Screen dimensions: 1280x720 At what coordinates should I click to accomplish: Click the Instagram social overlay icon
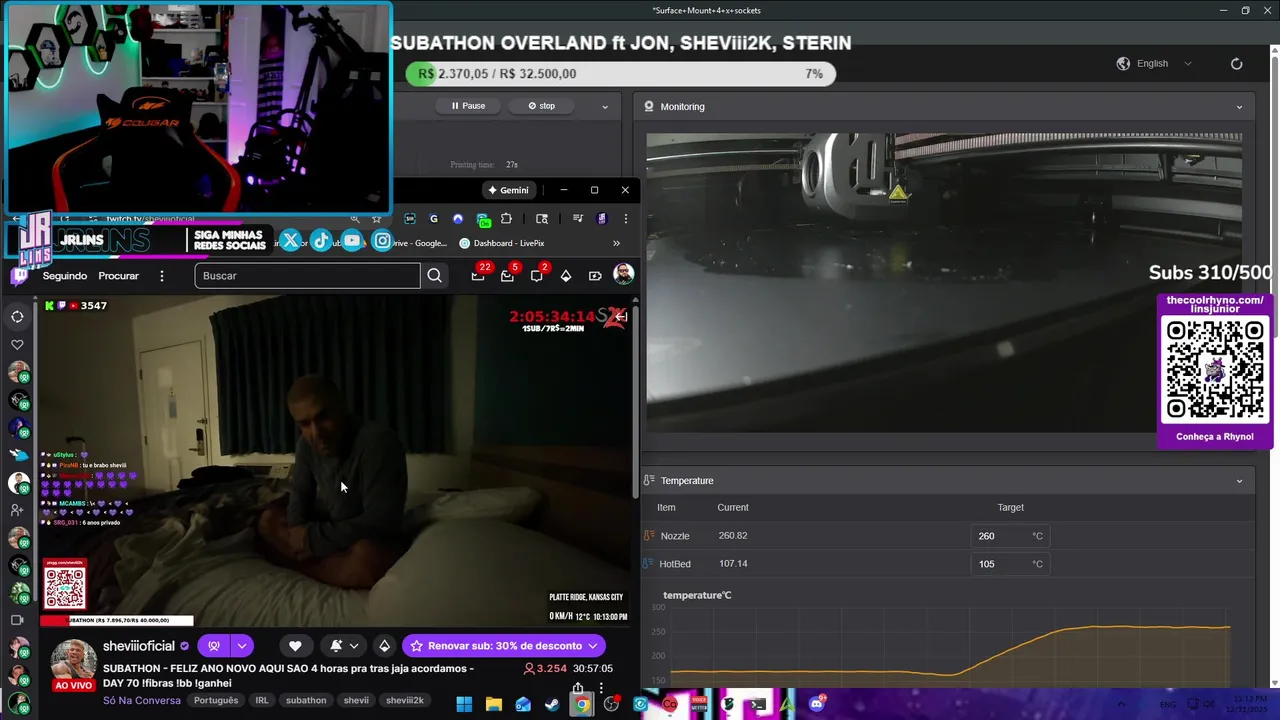(x=382, y=241)
